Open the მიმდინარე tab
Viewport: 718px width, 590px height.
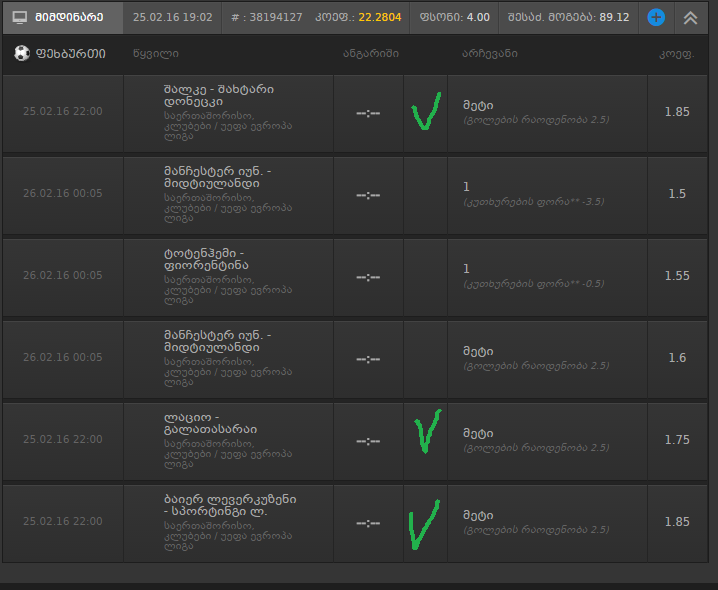(63, 17)
